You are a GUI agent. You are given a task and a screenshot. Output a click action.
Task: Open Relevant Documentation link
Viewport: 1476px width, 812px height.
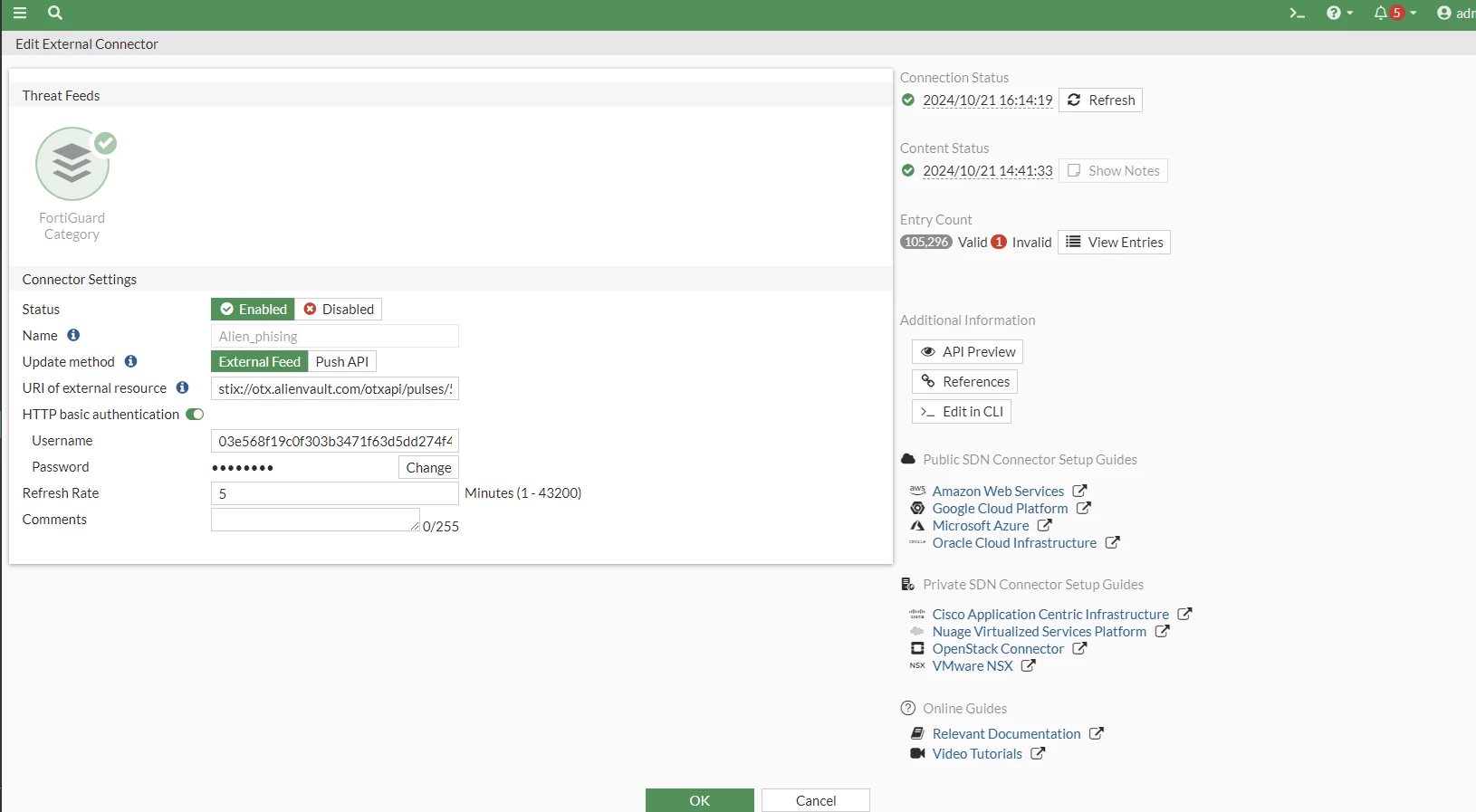tap(1006, 733)
